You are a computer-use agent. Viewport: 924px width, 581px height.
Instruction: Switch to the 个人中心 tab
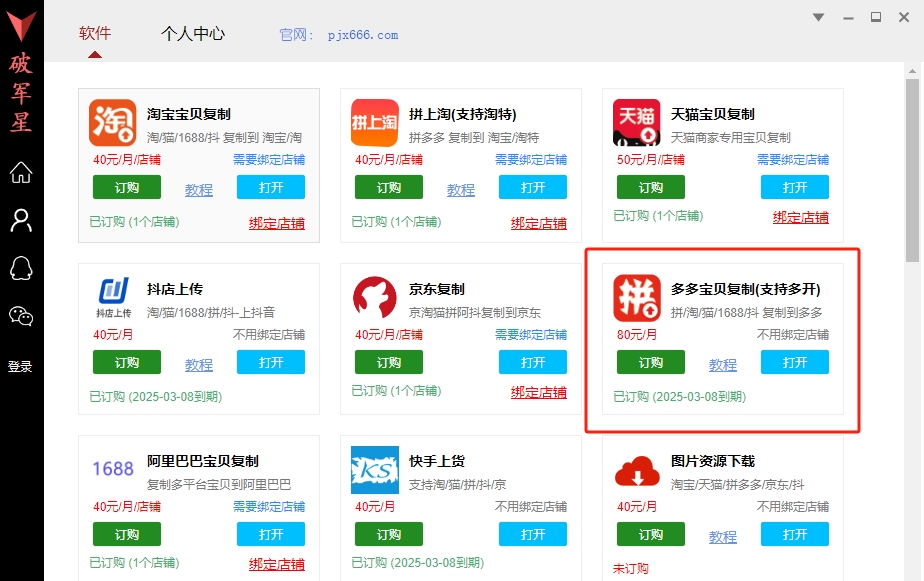click(193, 34)
